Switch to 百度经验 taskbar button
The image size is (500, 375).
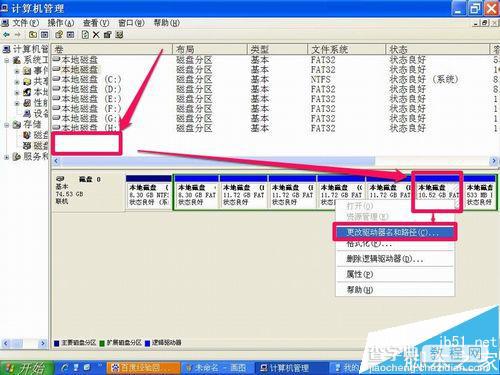point(143,368)
